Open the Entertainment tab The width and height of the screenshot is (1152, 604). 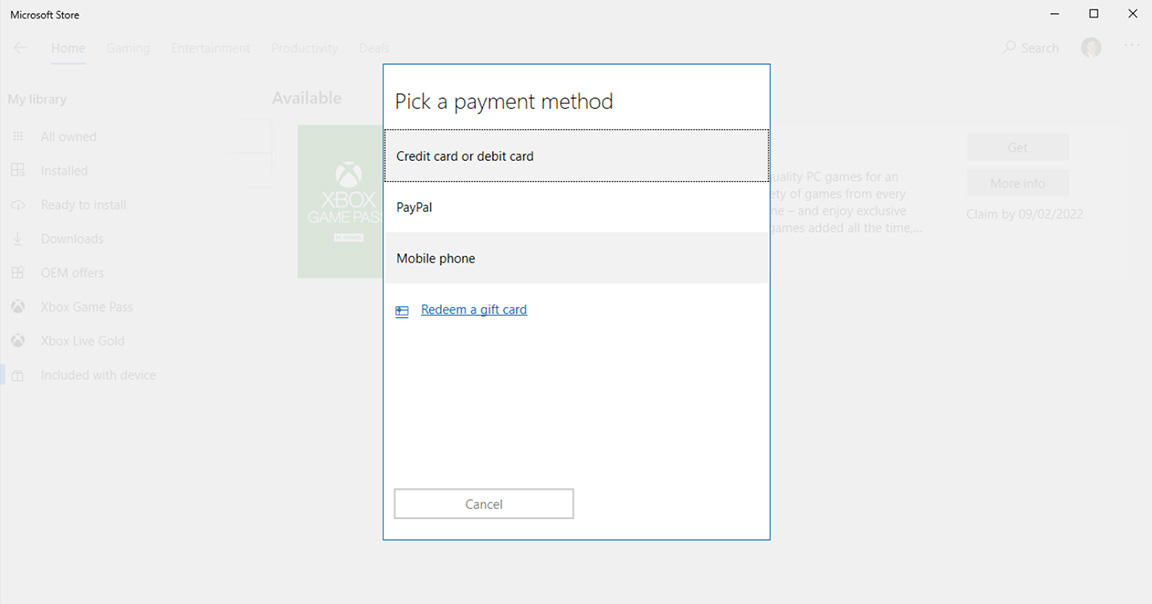coord(210,48)
